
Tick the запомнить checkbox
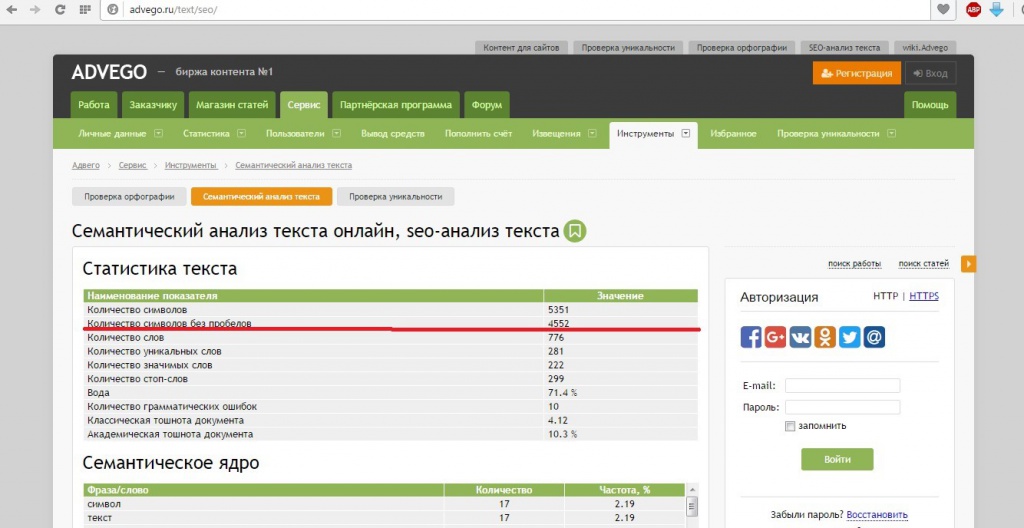pyautogui.click(x=790, y=426)
